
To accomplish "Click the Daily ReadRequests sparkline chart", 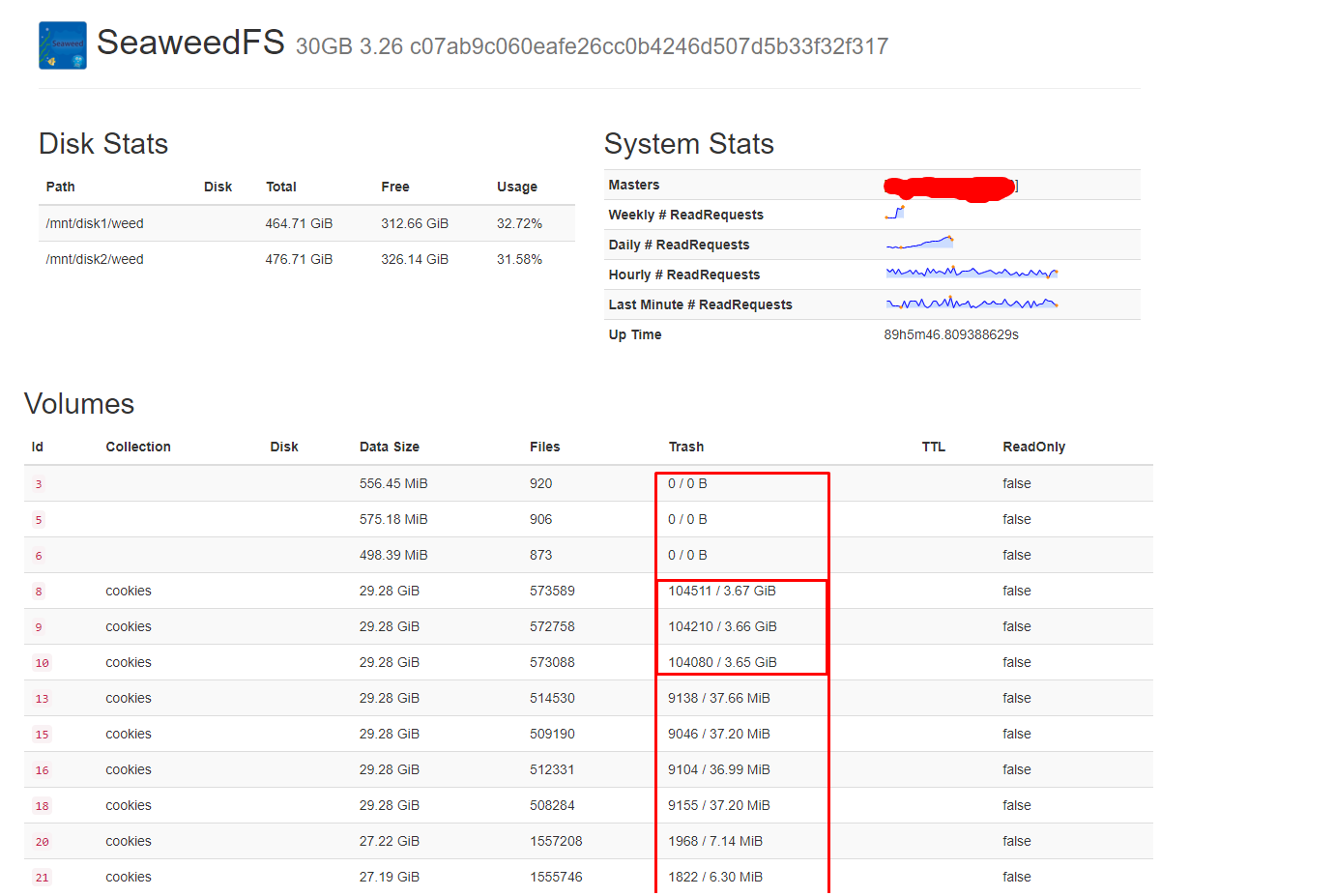I will (x=918, y=243).
